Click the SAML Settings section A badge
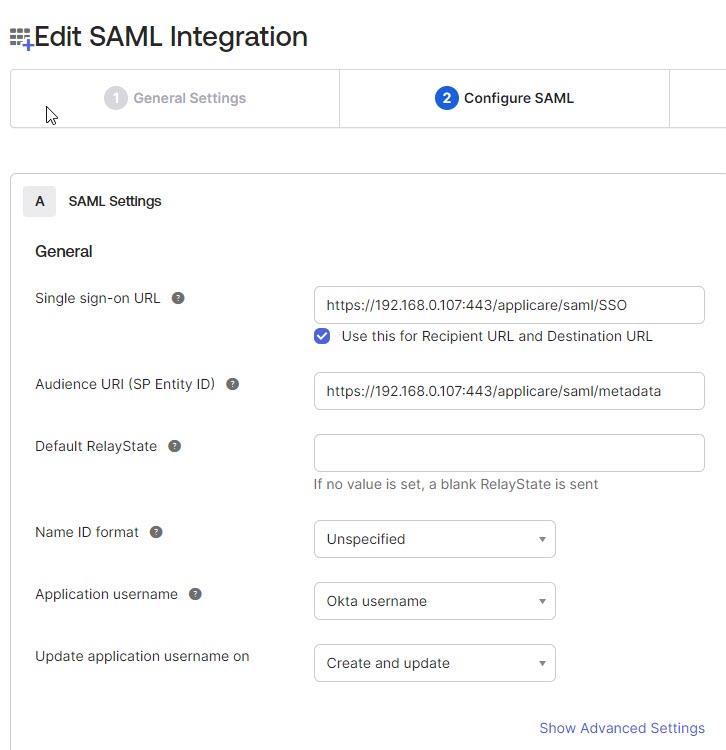Screen dimensions: 726x750 tap(40, 201)
